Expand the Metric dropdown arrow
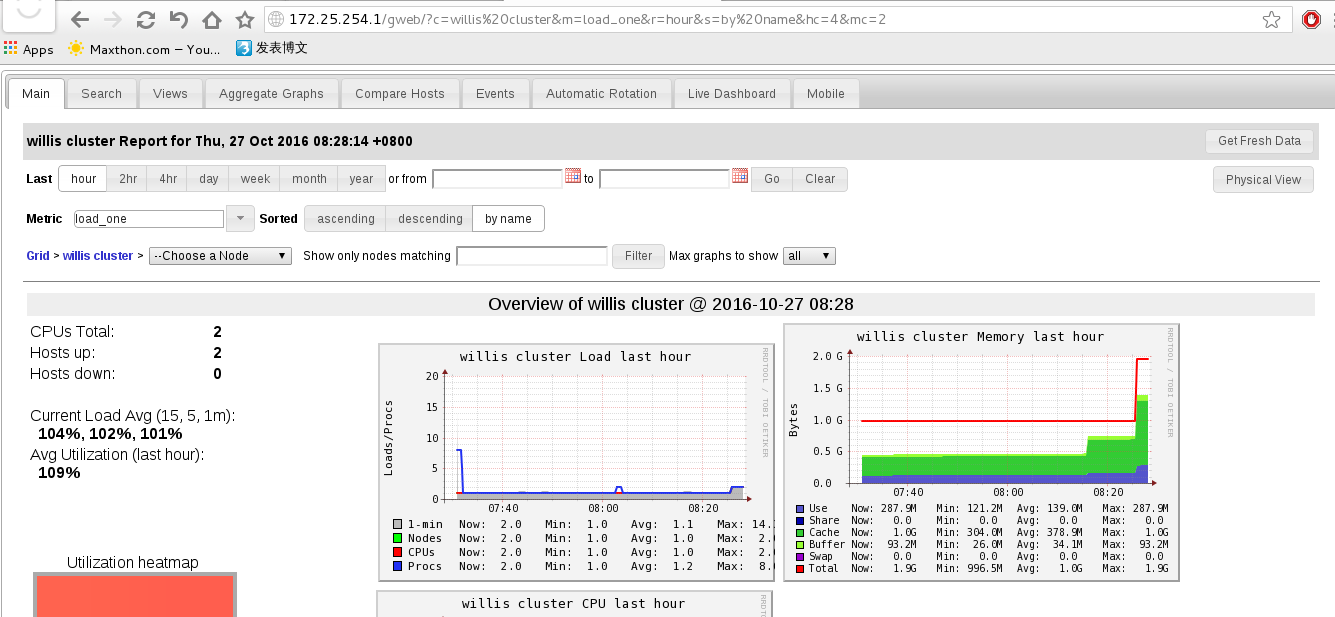Image resolution: width=1335 pixels, height=617 pixels. click(x=241, y=219)
